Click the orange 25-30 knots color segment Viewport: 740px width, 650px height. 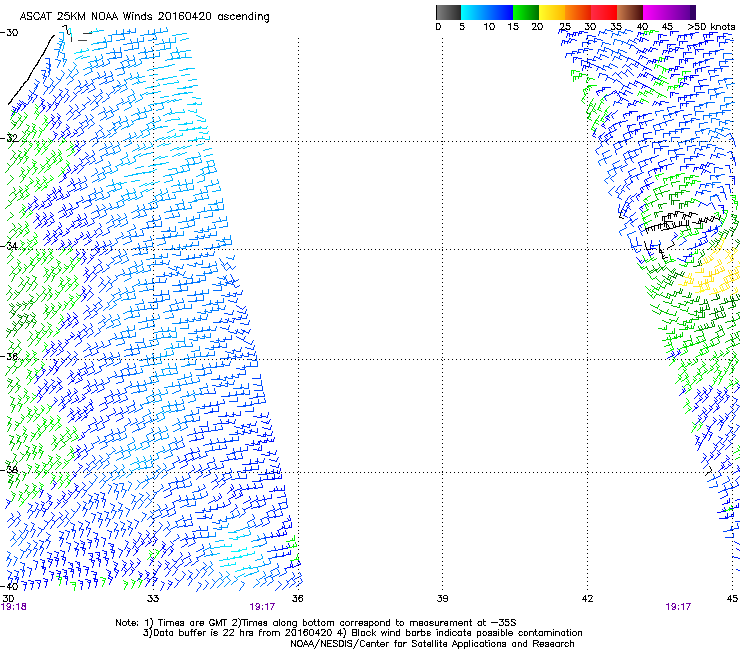[578, 12]
